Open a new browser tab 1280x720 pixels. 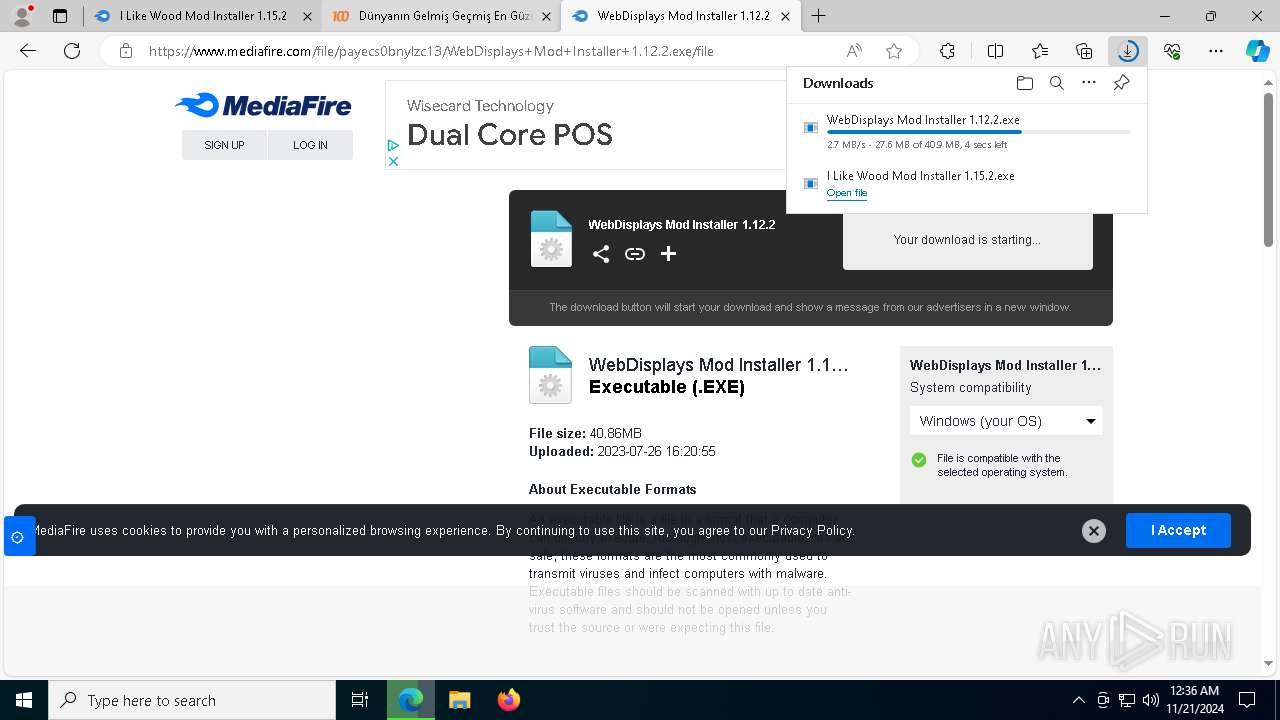(818, 16)
